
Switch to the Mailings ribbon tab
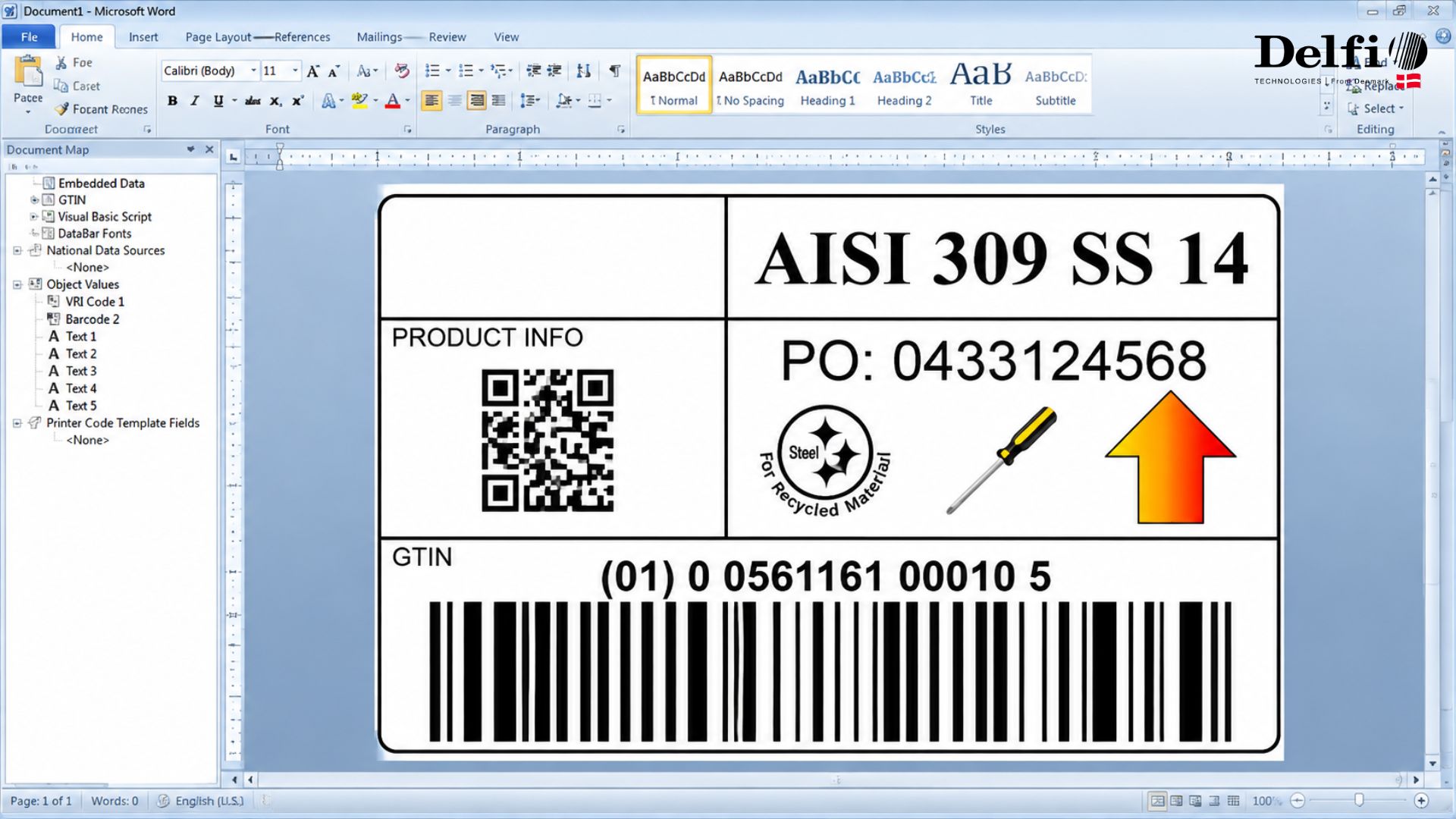click(379, 36)
